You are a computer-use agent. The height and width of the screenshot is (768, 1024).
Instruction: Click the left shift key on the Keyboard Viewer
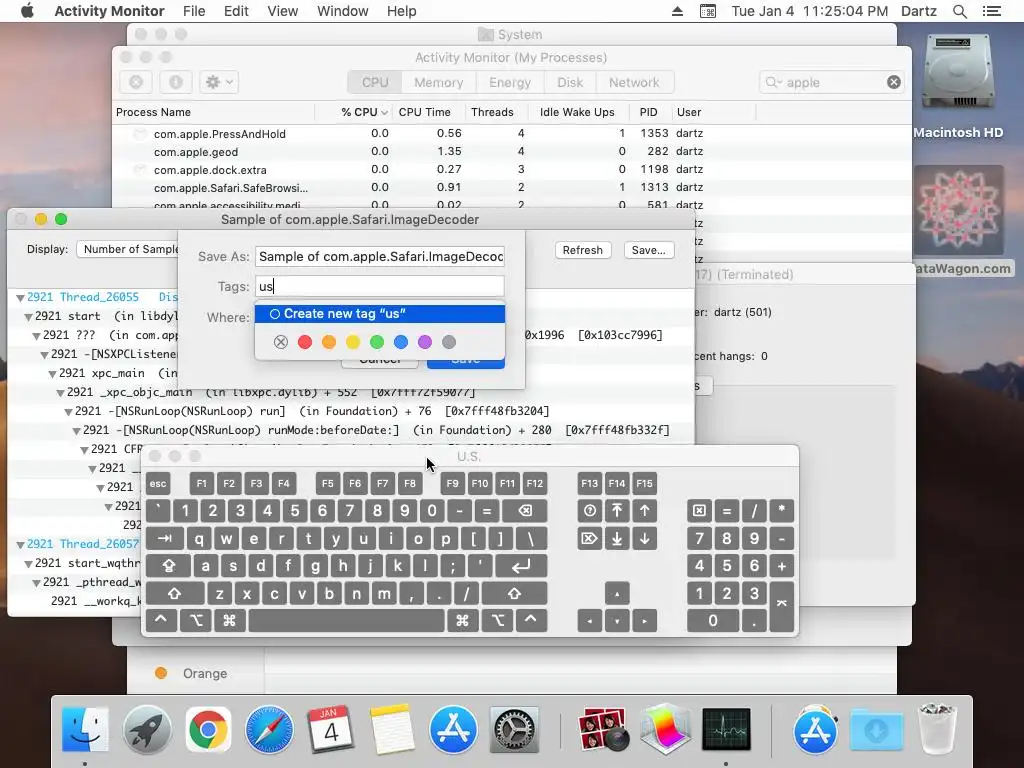(x=174, y=593)
